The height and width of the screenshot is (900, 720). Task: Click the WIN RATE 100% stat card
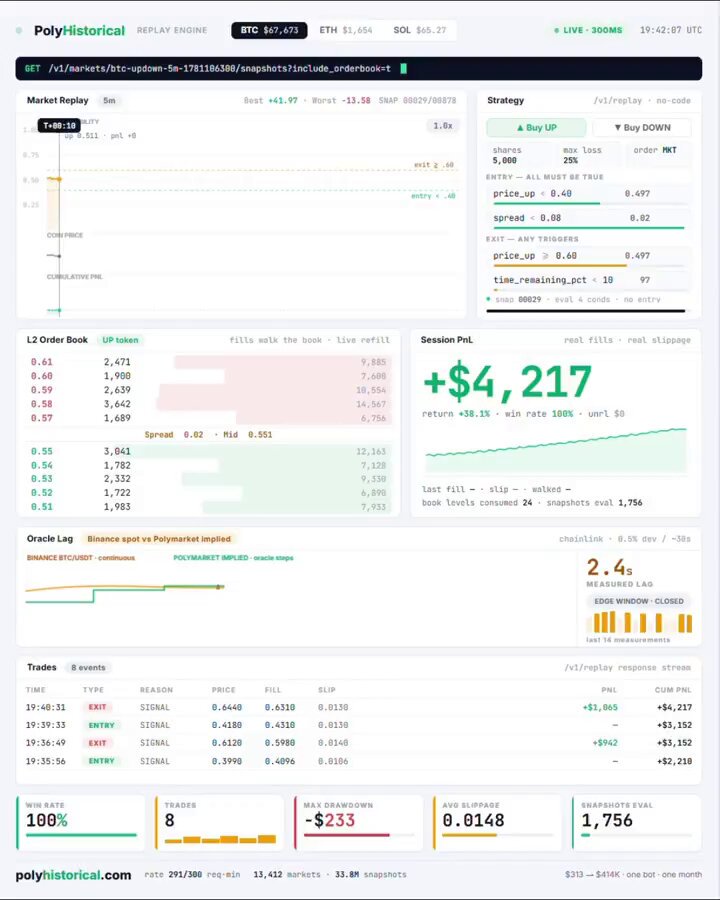[80, 823]
